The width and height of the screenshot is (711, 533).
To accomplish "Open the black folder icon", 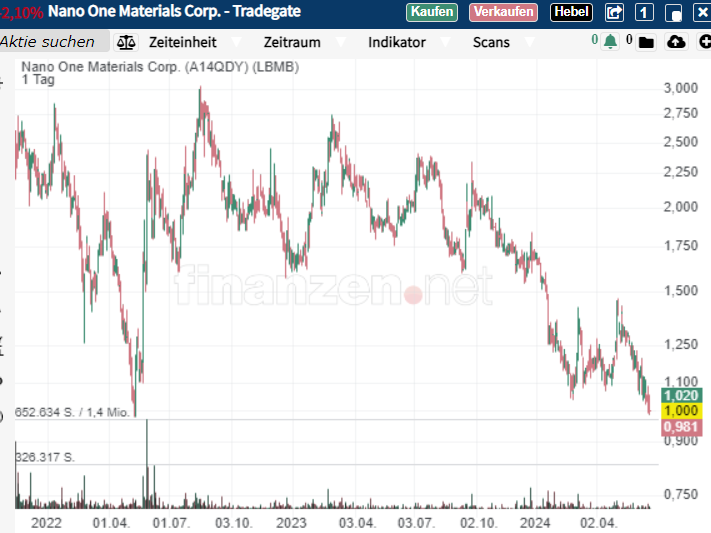I will (646, 43).
